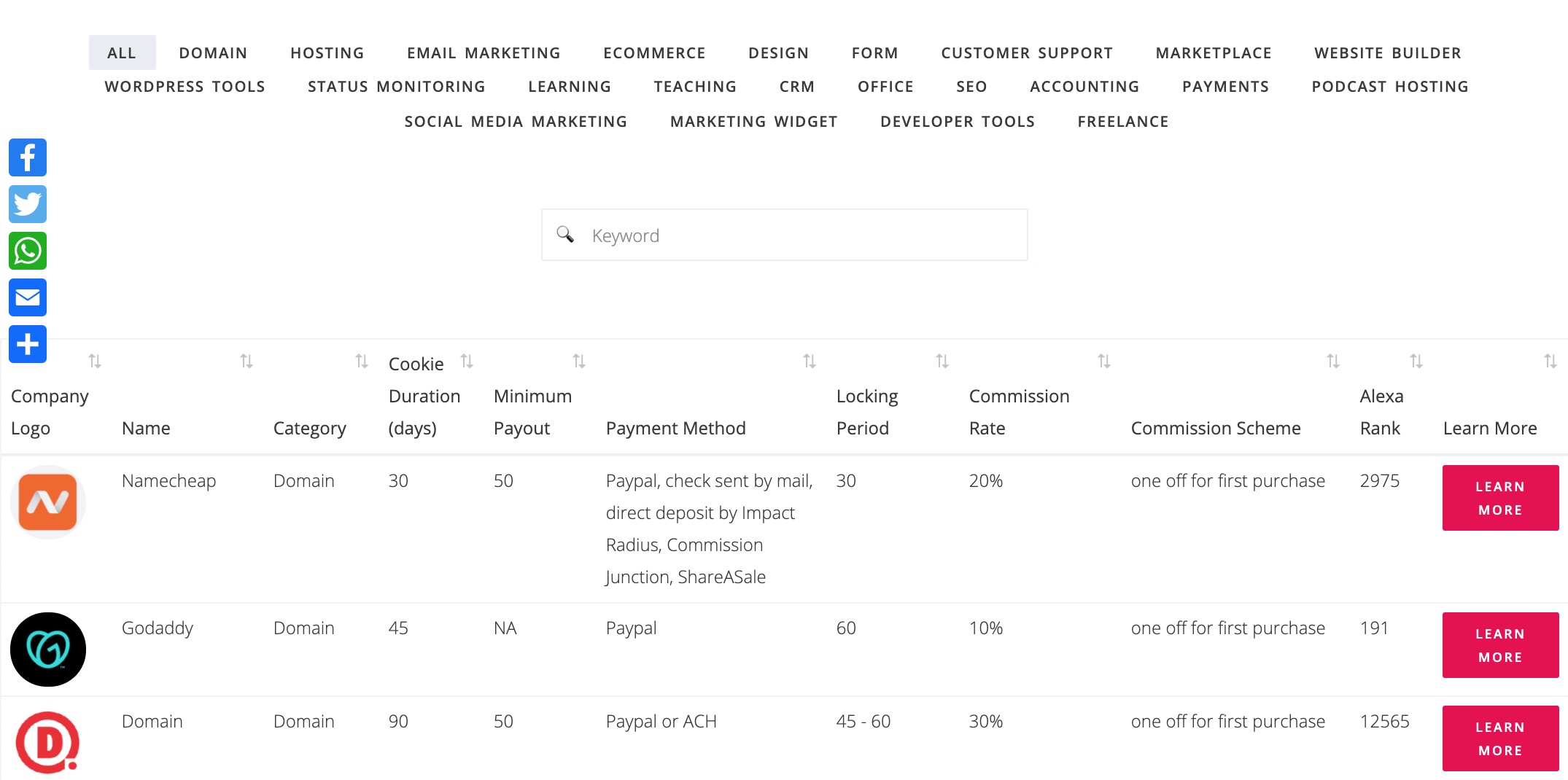This screenshot has height=780, width=1568.
Task: Select the HOSTING category filter
Action: pyautogui.click(x=327, y=53)
